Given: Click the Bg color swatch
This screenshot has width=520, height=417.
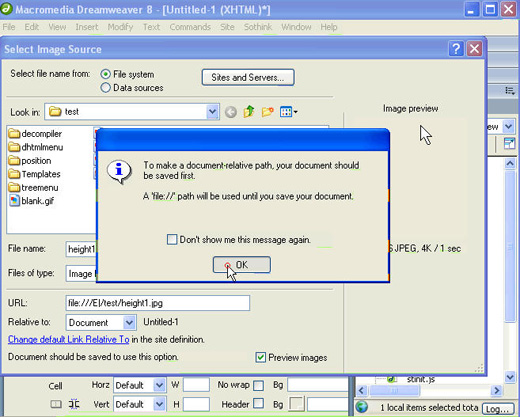Looking at the screenshot, I should (297, 404).
